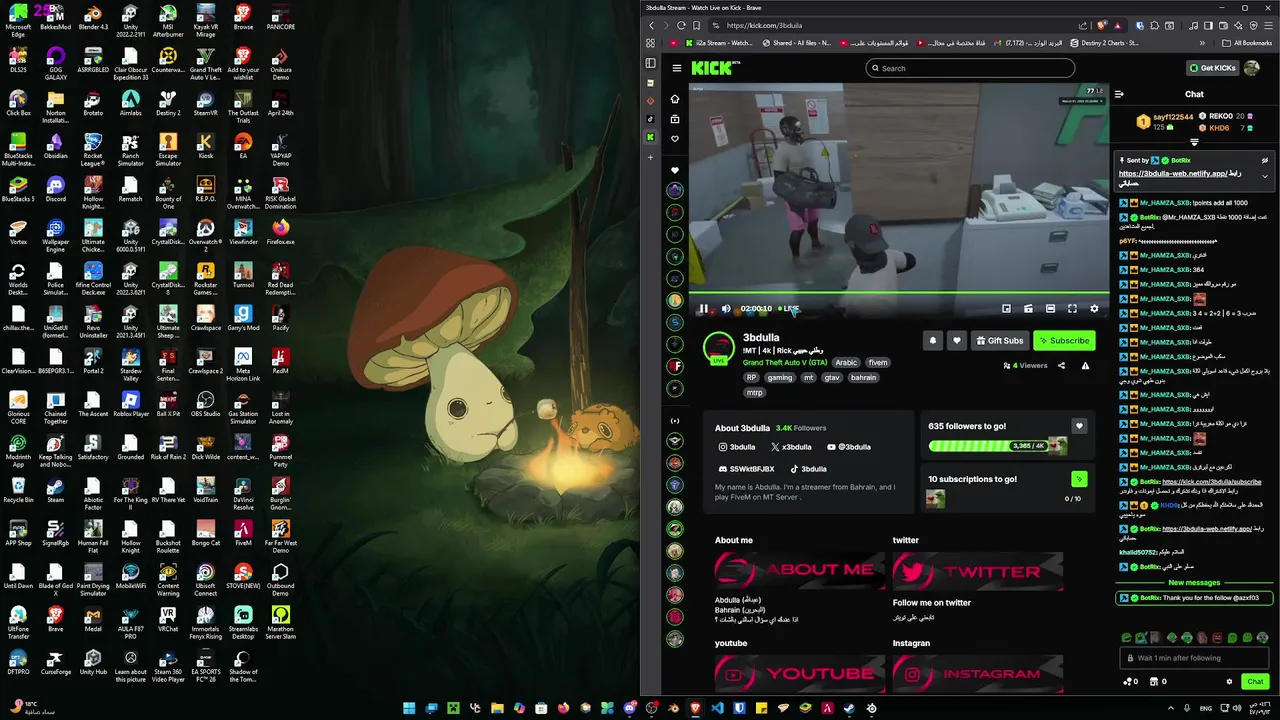Reload the page in Brave
1280x720 pixels.
tap(682, 25)
